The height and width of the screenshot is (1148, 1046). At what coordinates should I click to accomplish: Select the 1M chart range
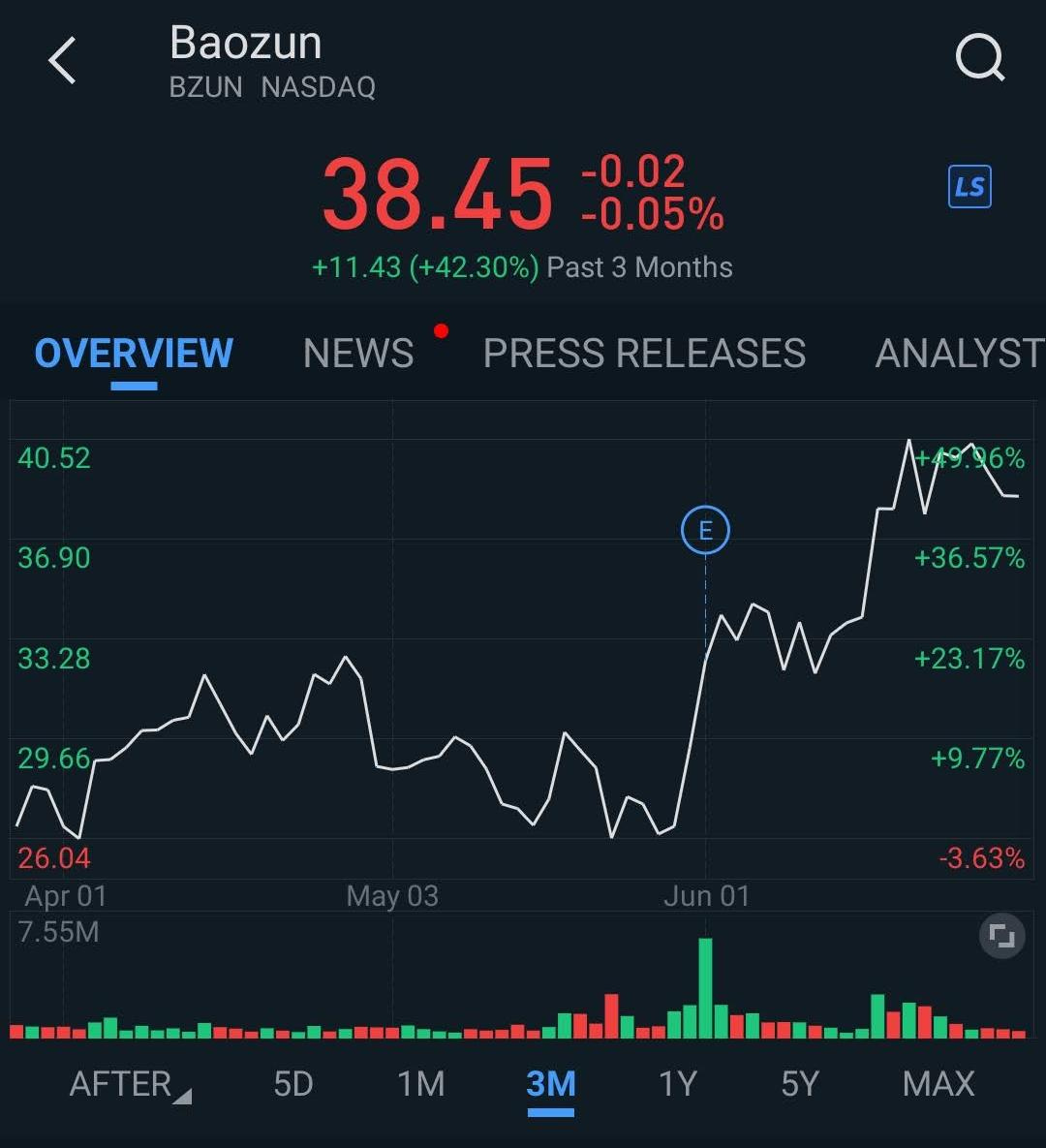pos(421,1084)
